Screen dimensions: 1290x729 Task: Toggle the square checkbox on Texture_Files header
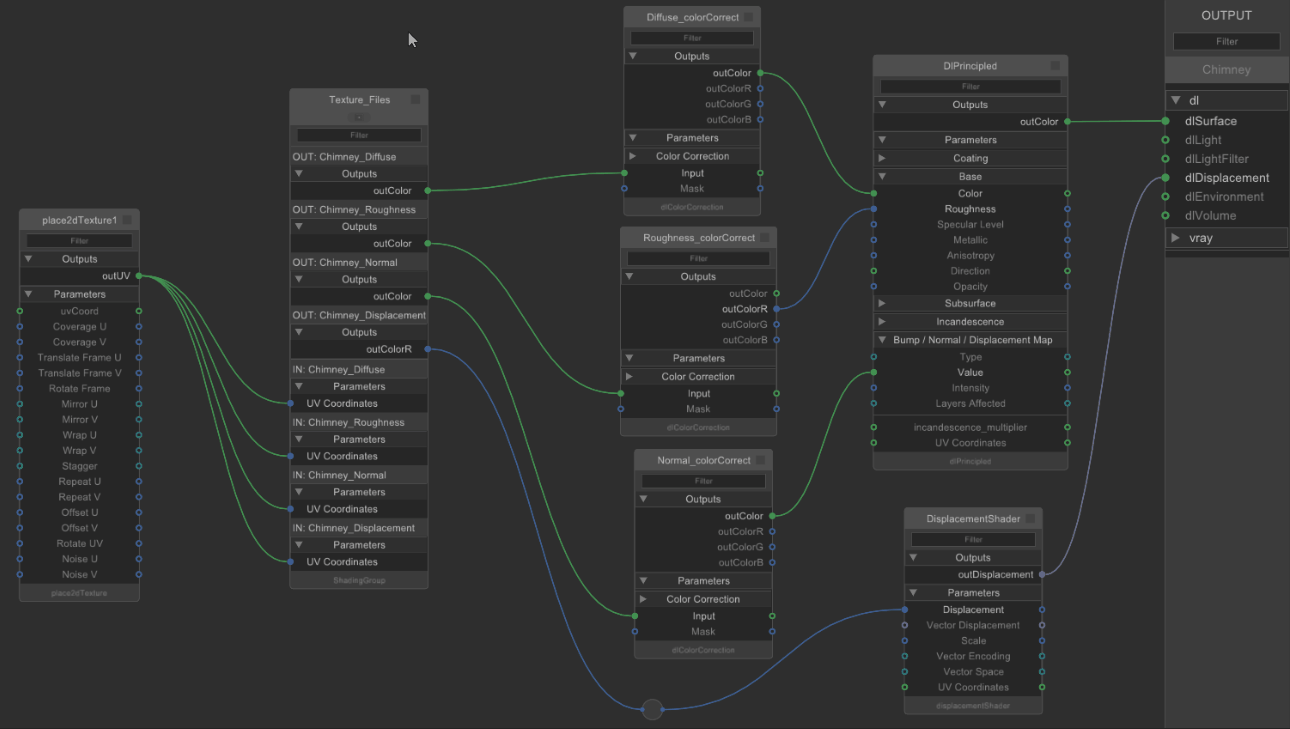point(416,100)
